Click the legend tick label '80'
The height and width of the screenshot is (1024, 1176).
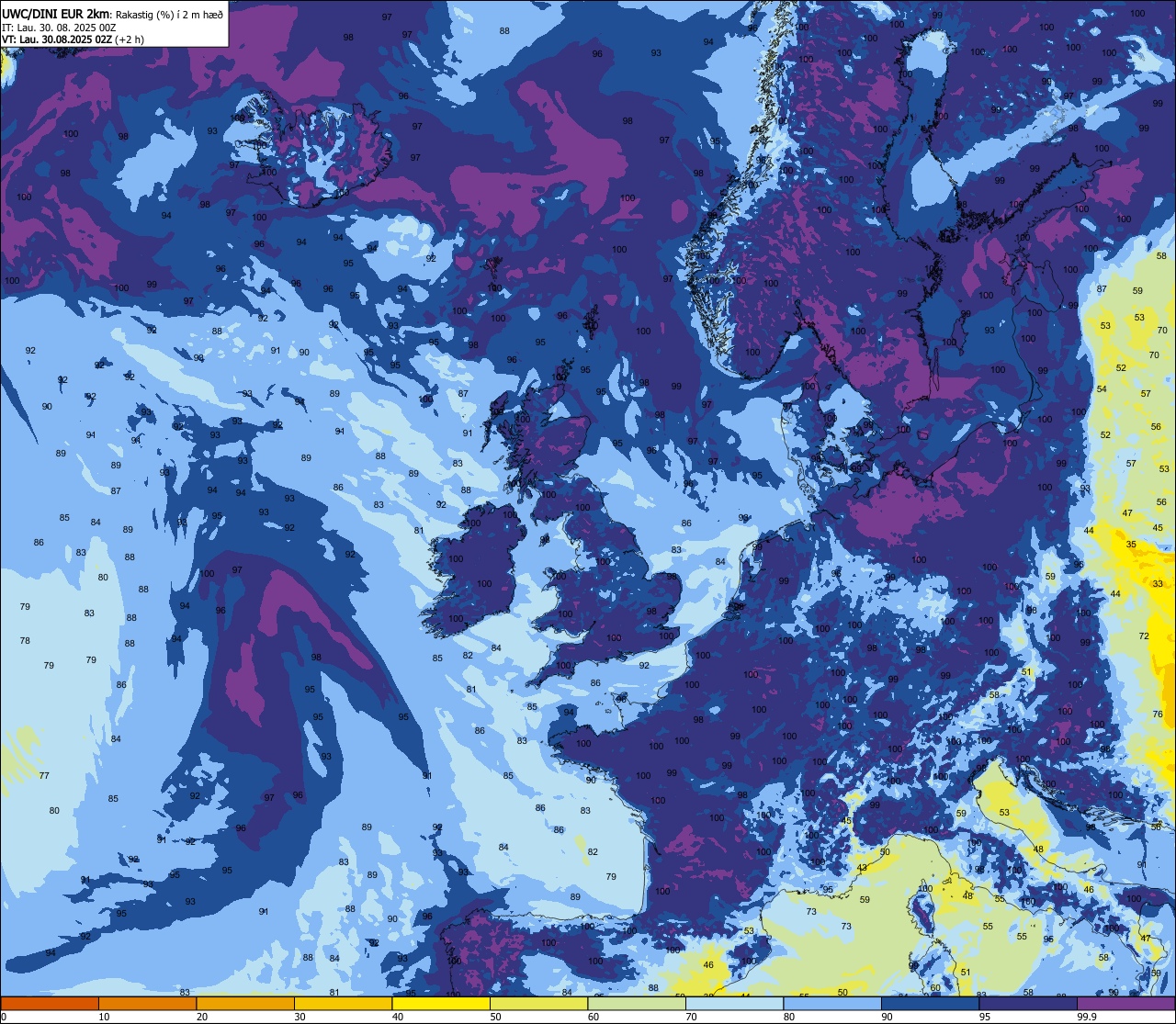click(789, 1017)
